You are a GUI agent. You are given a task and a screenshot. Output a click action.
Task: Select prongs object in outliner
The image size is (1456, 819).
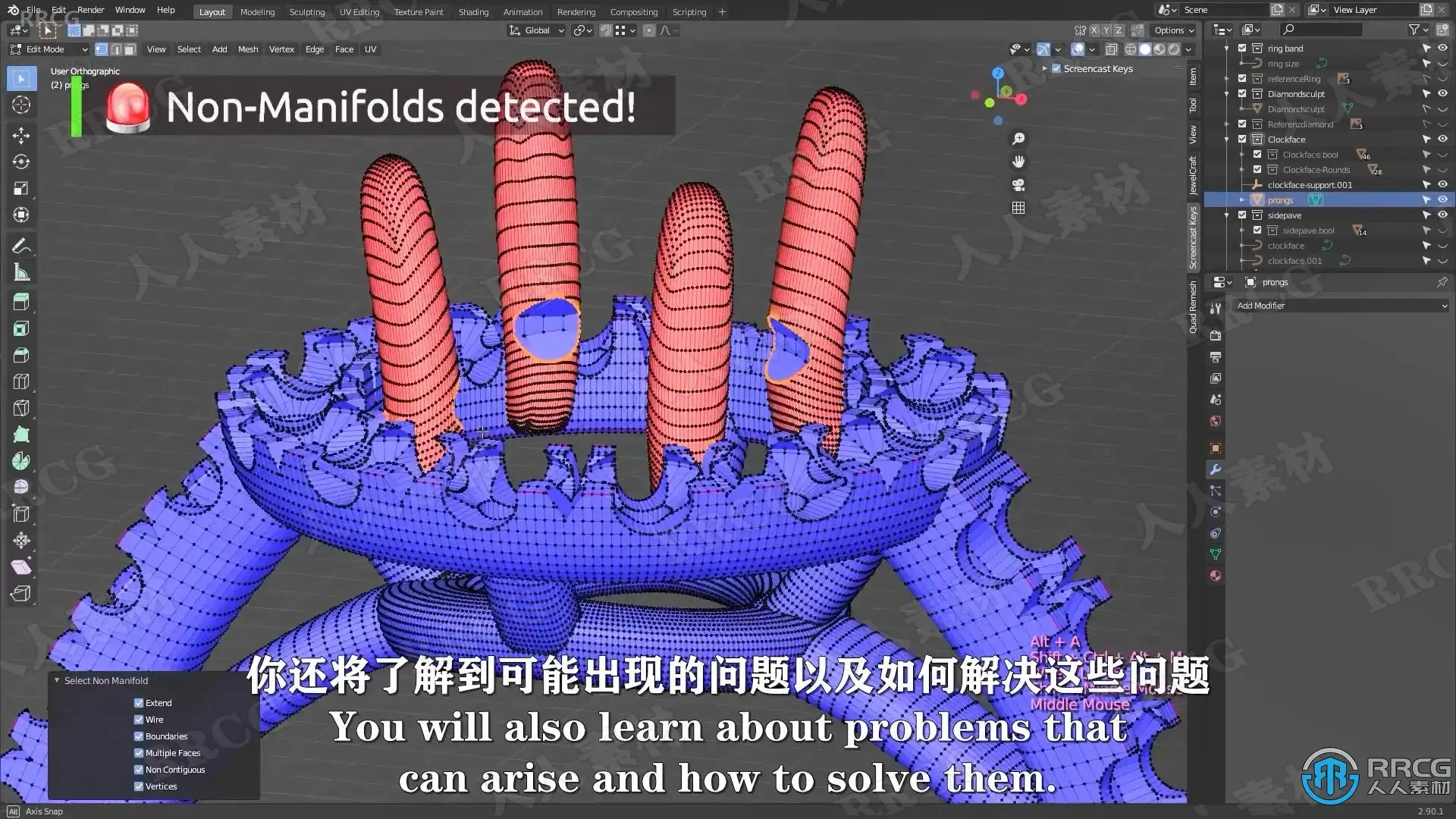(1280, 200)
